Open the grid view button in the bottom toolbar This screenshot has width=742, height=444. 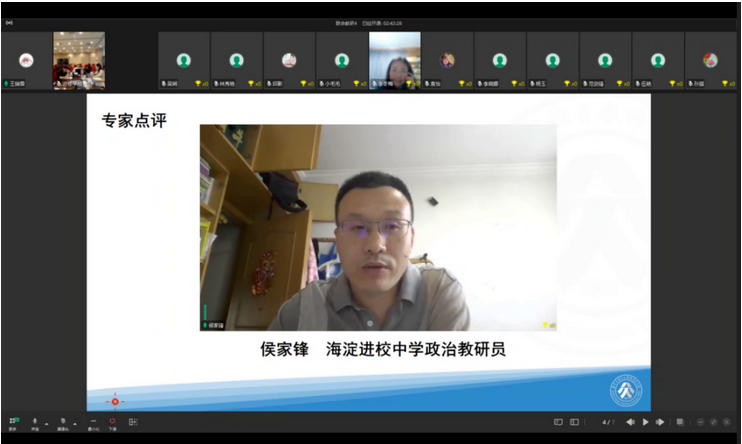[13, 423]
